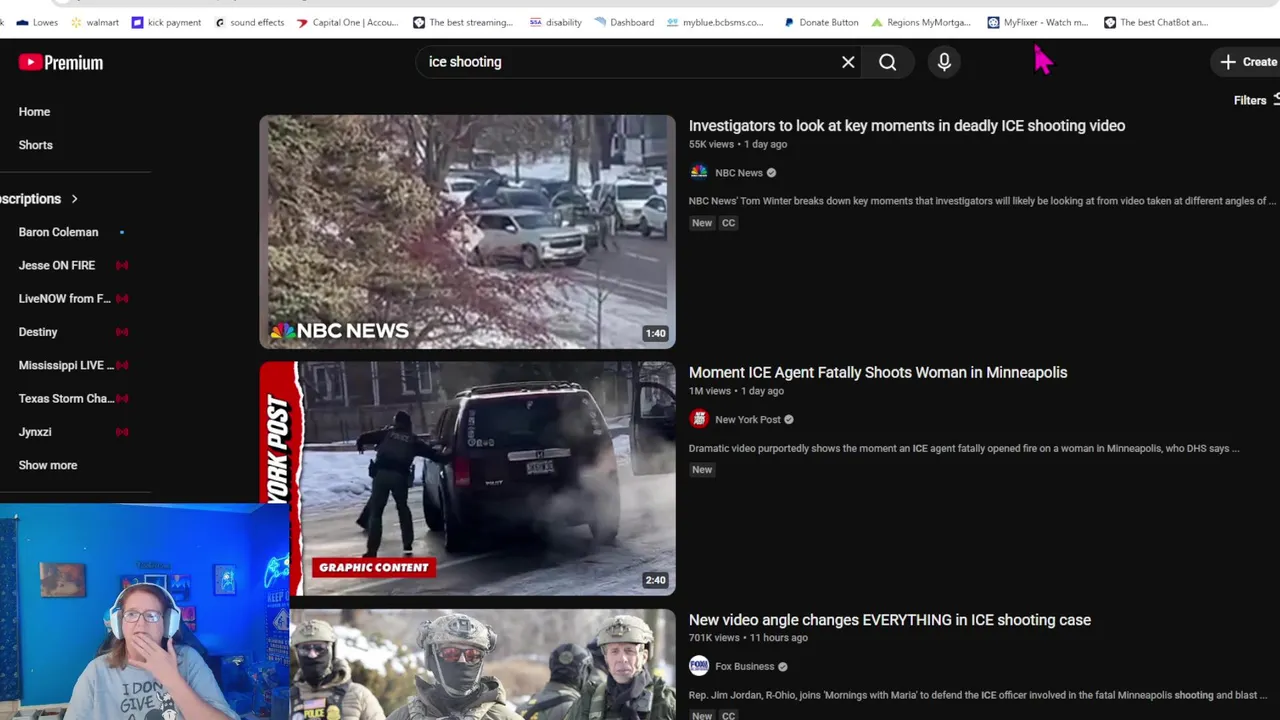1280x720 pixels.
Task: Open the Mississippi LIVE subscription
Action: (x=66, y=365)
